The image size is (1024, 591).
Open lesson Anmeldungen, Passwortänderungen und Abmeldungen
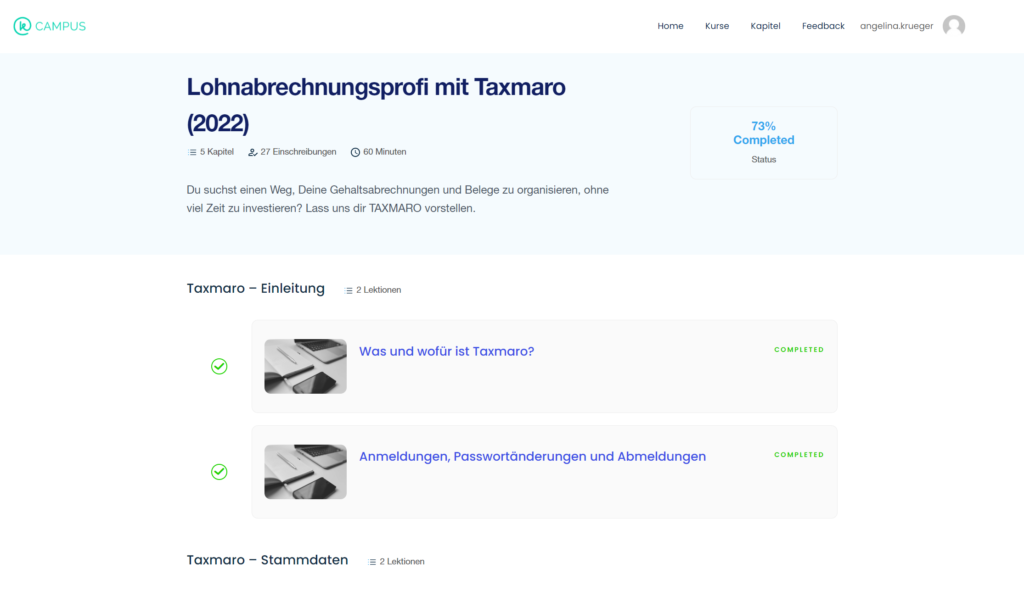click(x=532, y=456)
